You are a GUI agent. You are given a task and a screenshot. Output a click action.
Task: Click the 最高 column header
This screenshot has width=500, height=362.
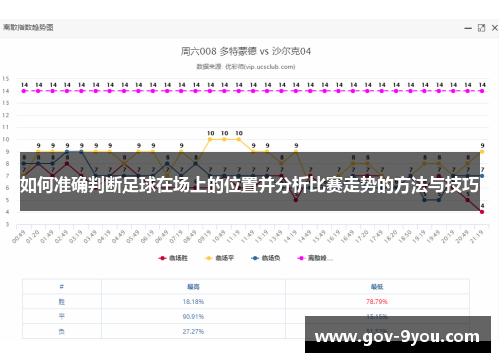click(193, 287)
